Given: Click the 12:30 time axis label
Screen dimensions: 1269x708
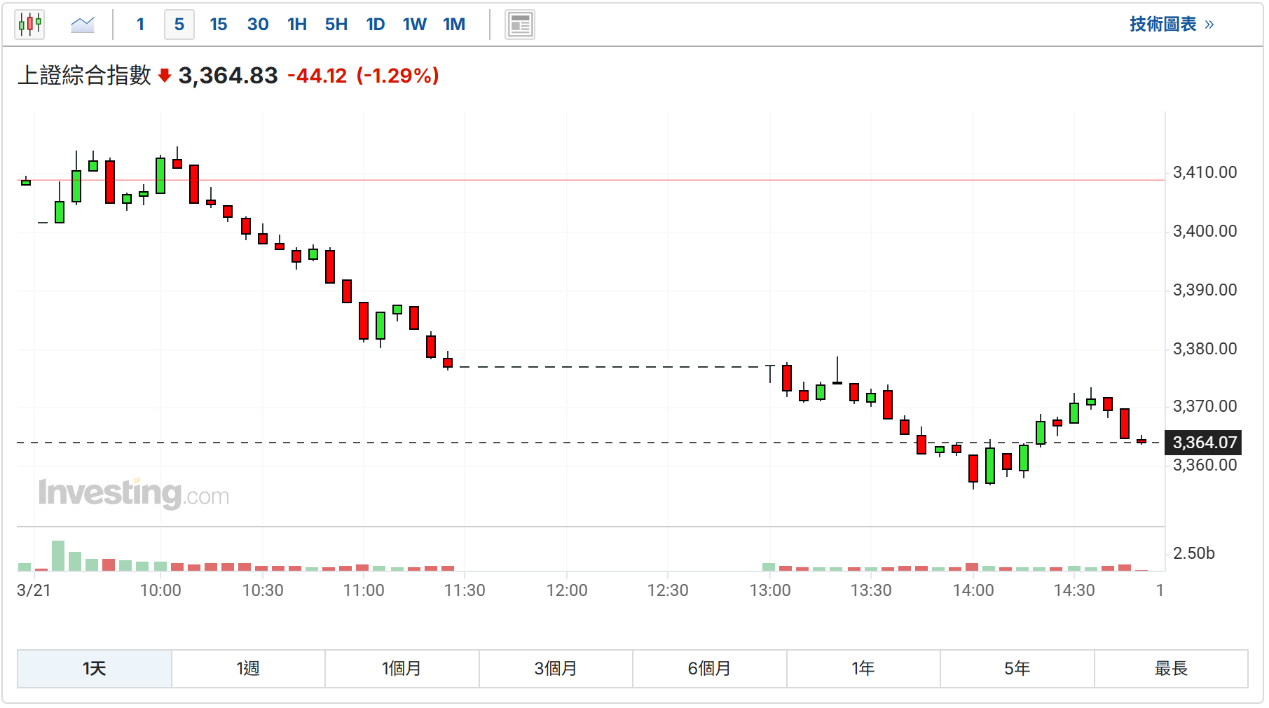Looking at the screenshot, I should [668, 590].
